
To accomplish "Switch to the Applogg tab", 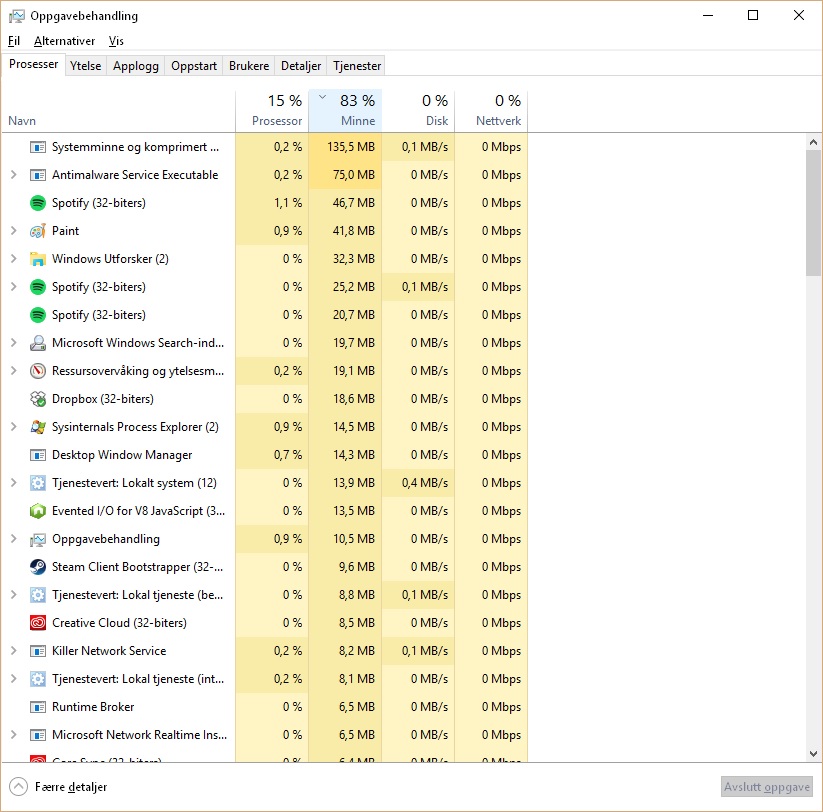I will (136, 66).
